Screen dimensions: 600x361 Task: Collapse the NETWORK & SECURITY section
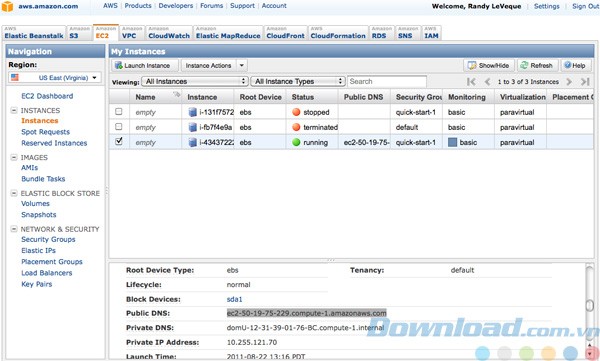click(14, 229)
